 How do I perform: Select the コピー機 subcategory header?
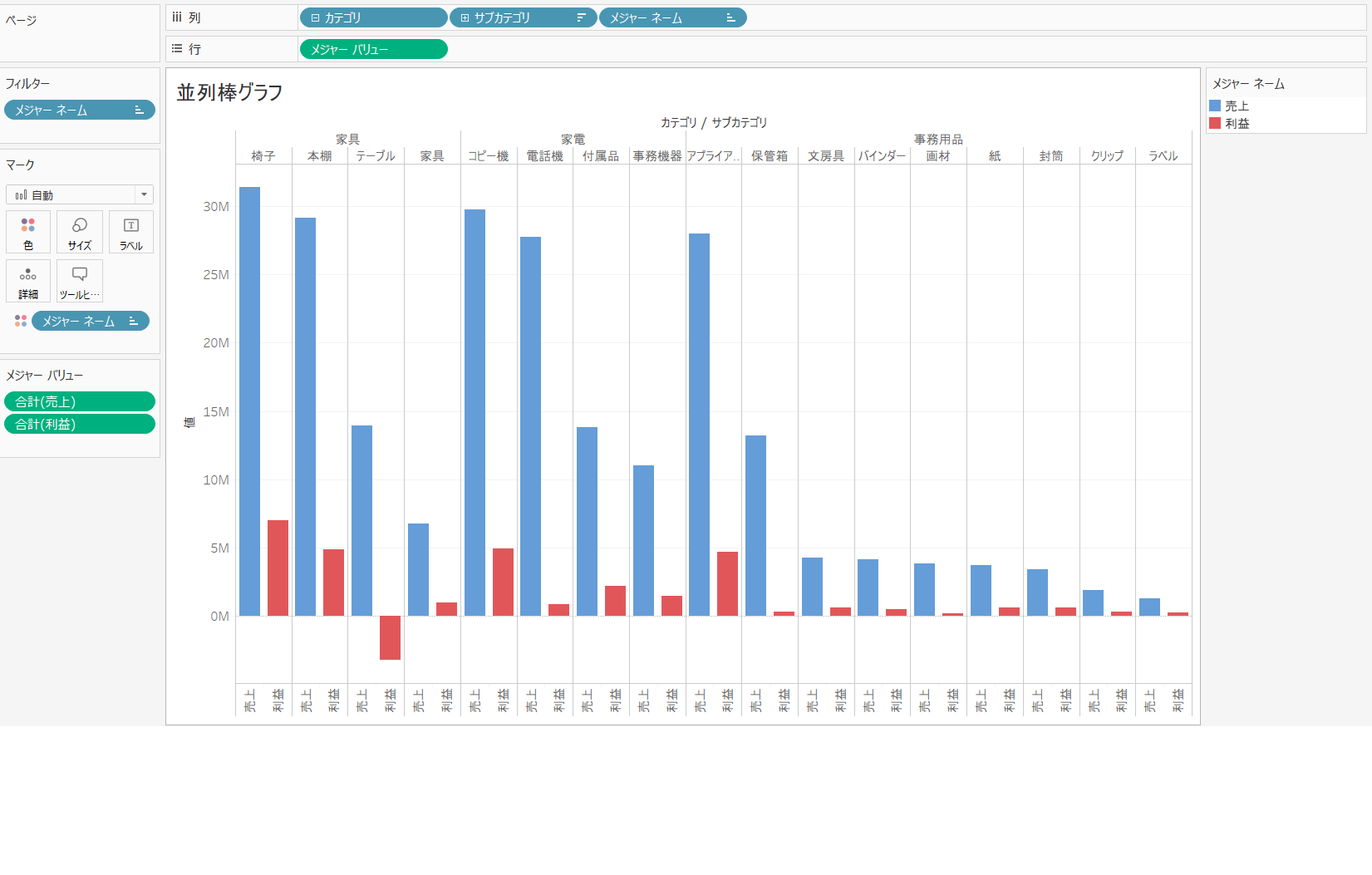489,155
